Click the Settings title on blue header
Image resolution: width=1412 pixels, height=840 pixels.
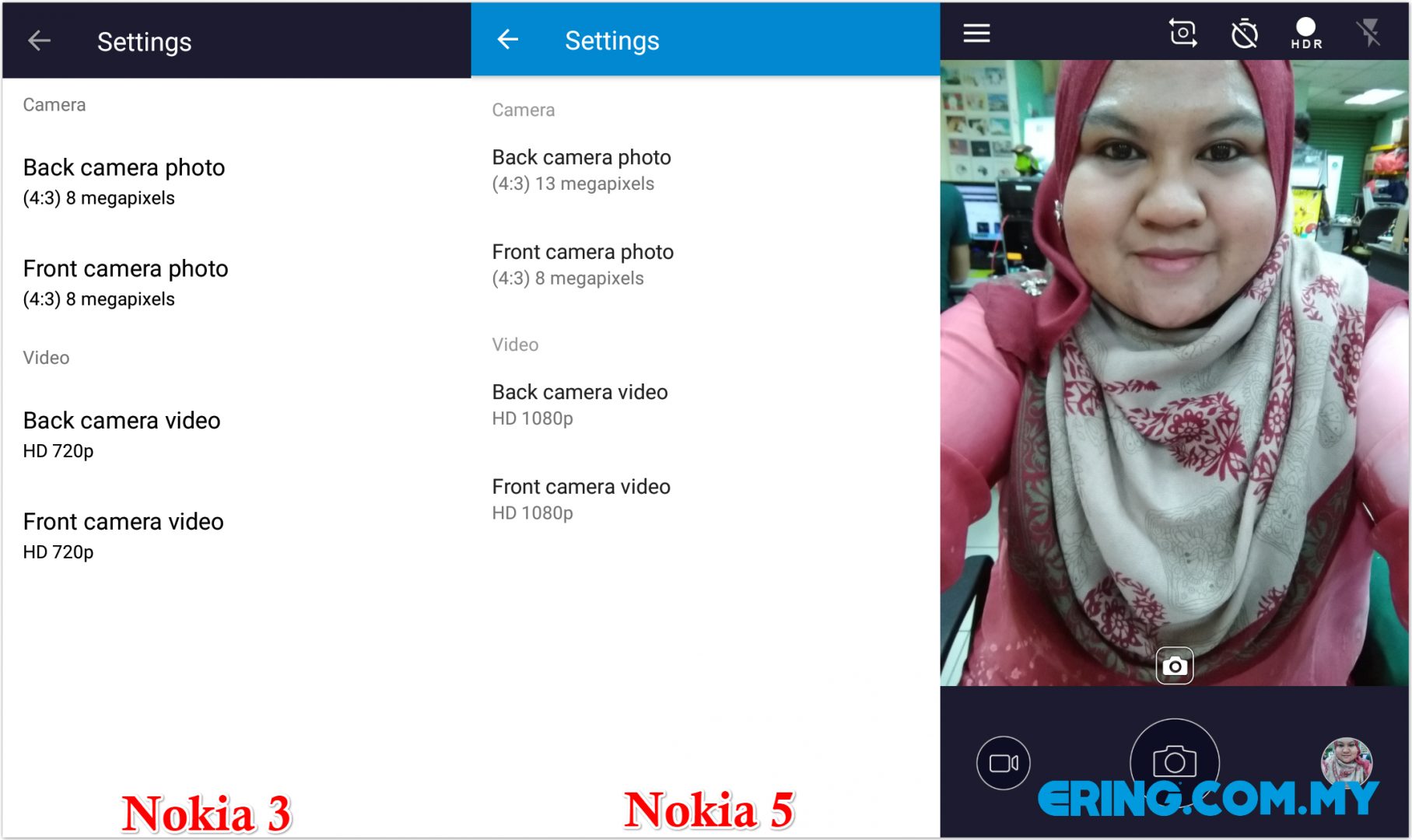click(612, 40)
